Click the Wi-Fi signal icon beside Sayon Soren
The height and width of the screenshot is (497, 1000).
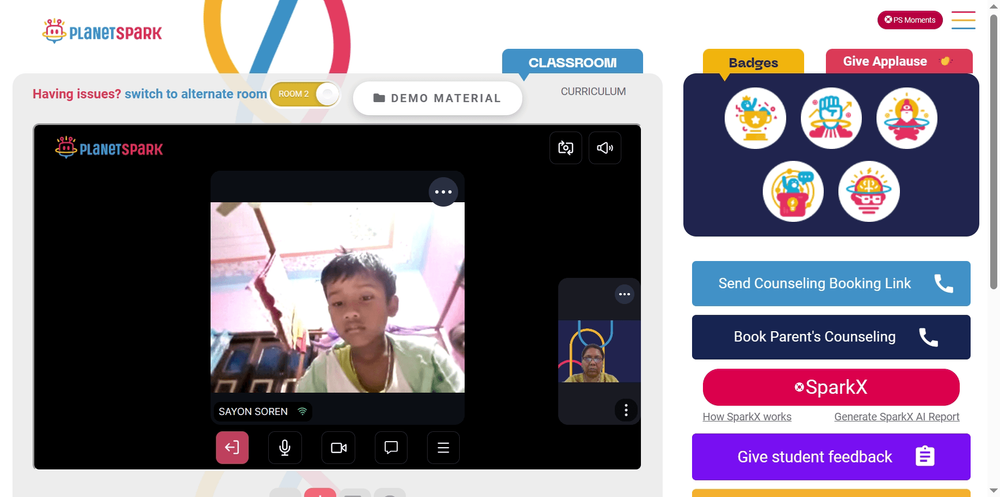pos(302,412)
